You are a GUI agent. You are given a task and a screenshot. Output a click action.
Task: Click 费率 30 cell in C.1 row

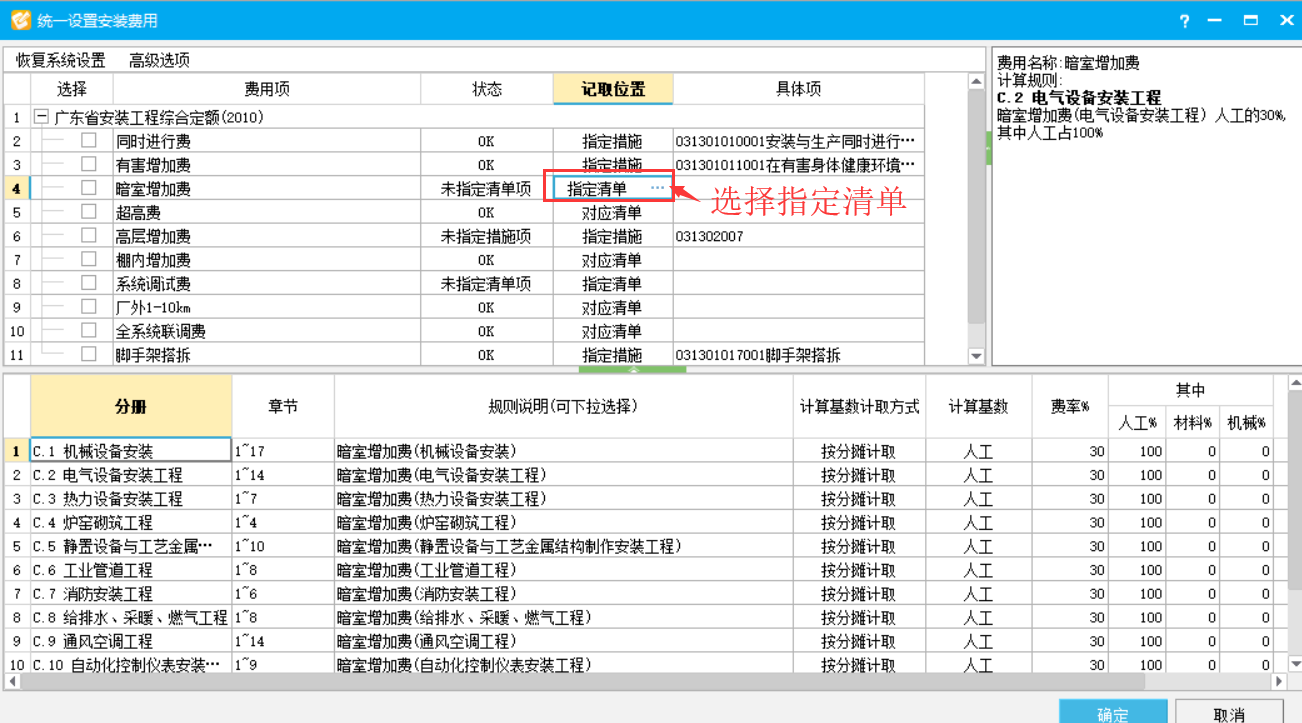1070,451
